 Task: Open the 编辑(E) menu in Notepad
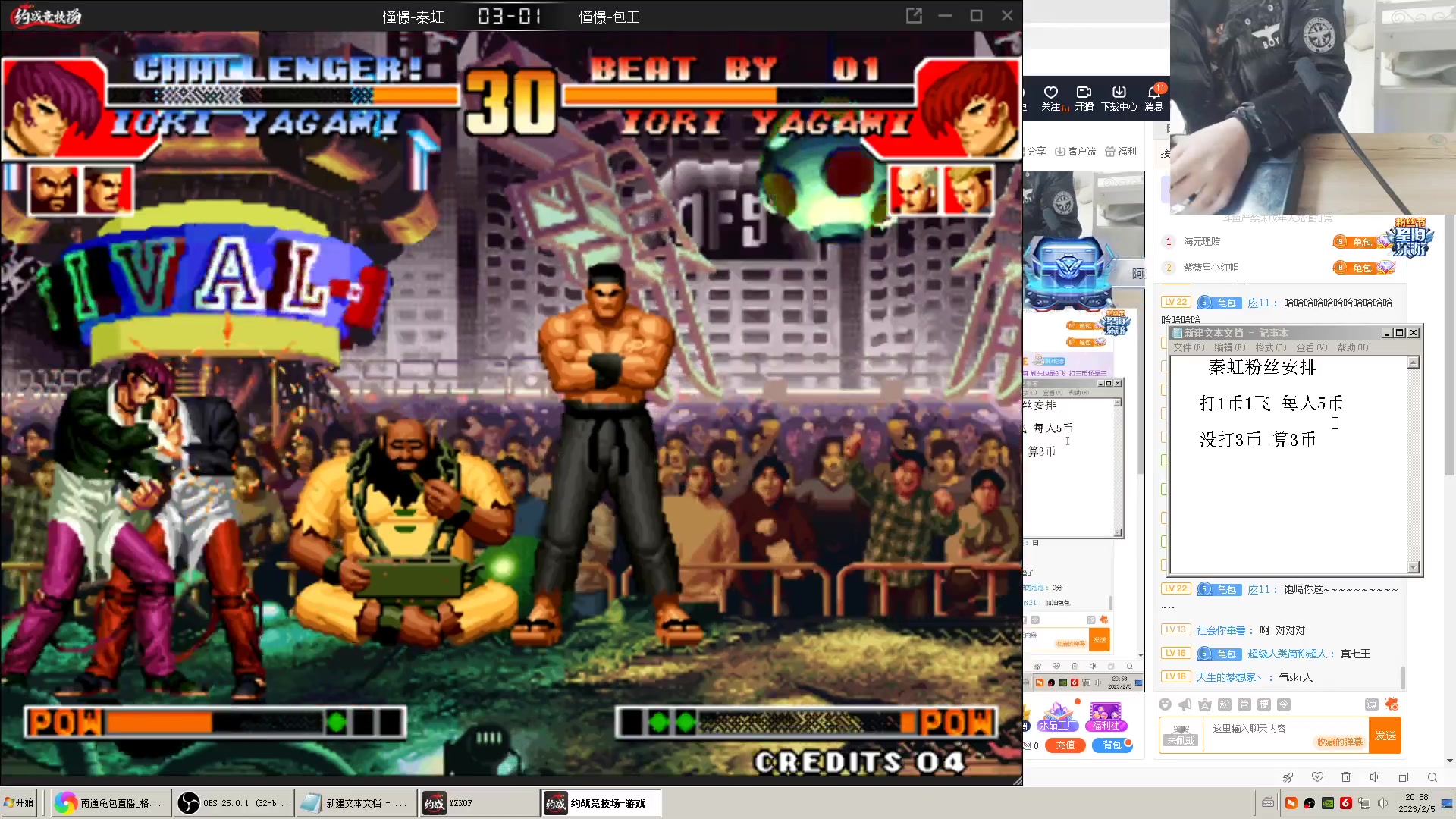point(1229,347)
